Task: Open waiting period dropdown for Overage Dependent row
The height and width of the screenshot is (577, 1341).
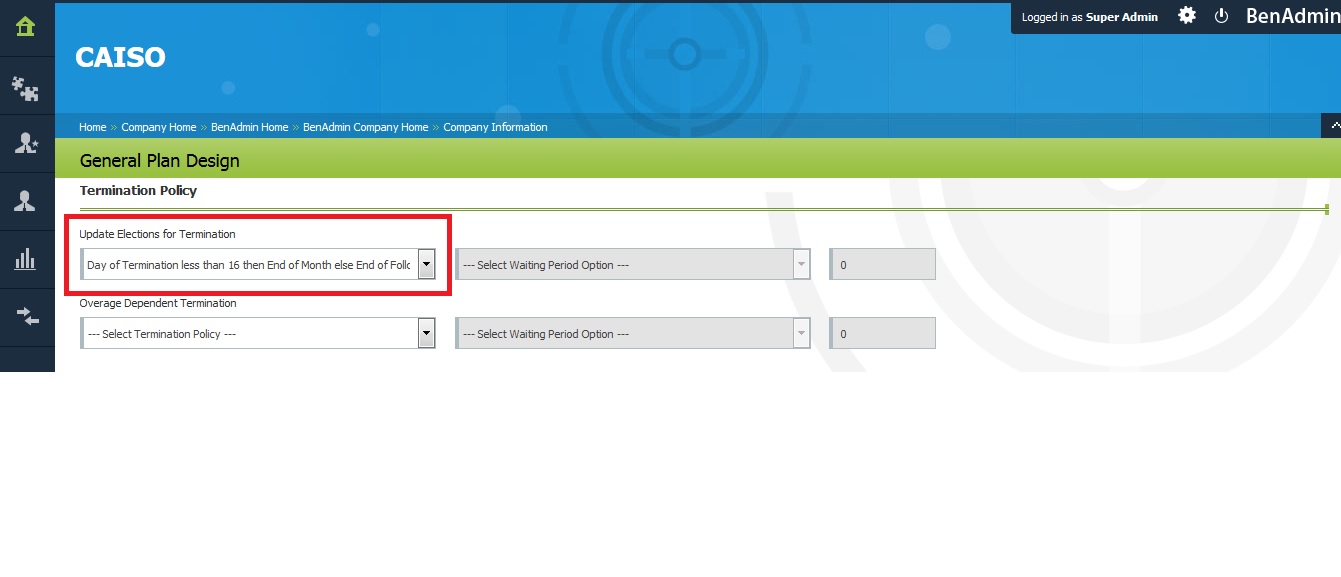Action: pyautogui.click(x=633, y=334)
